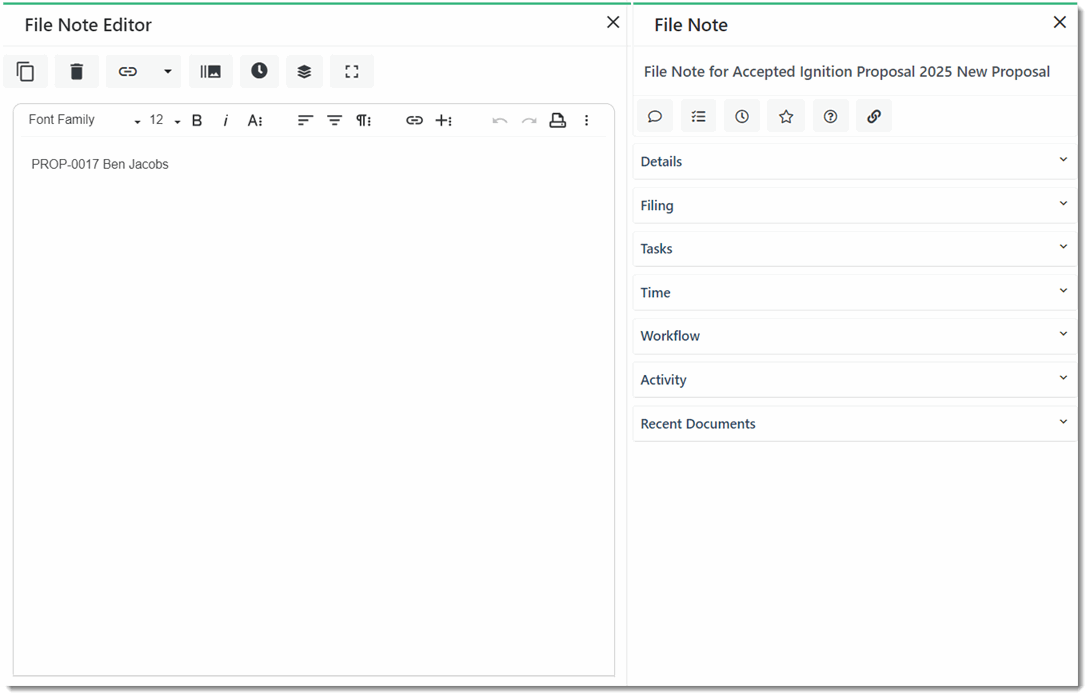Open more paragraph options

point(364,120)
